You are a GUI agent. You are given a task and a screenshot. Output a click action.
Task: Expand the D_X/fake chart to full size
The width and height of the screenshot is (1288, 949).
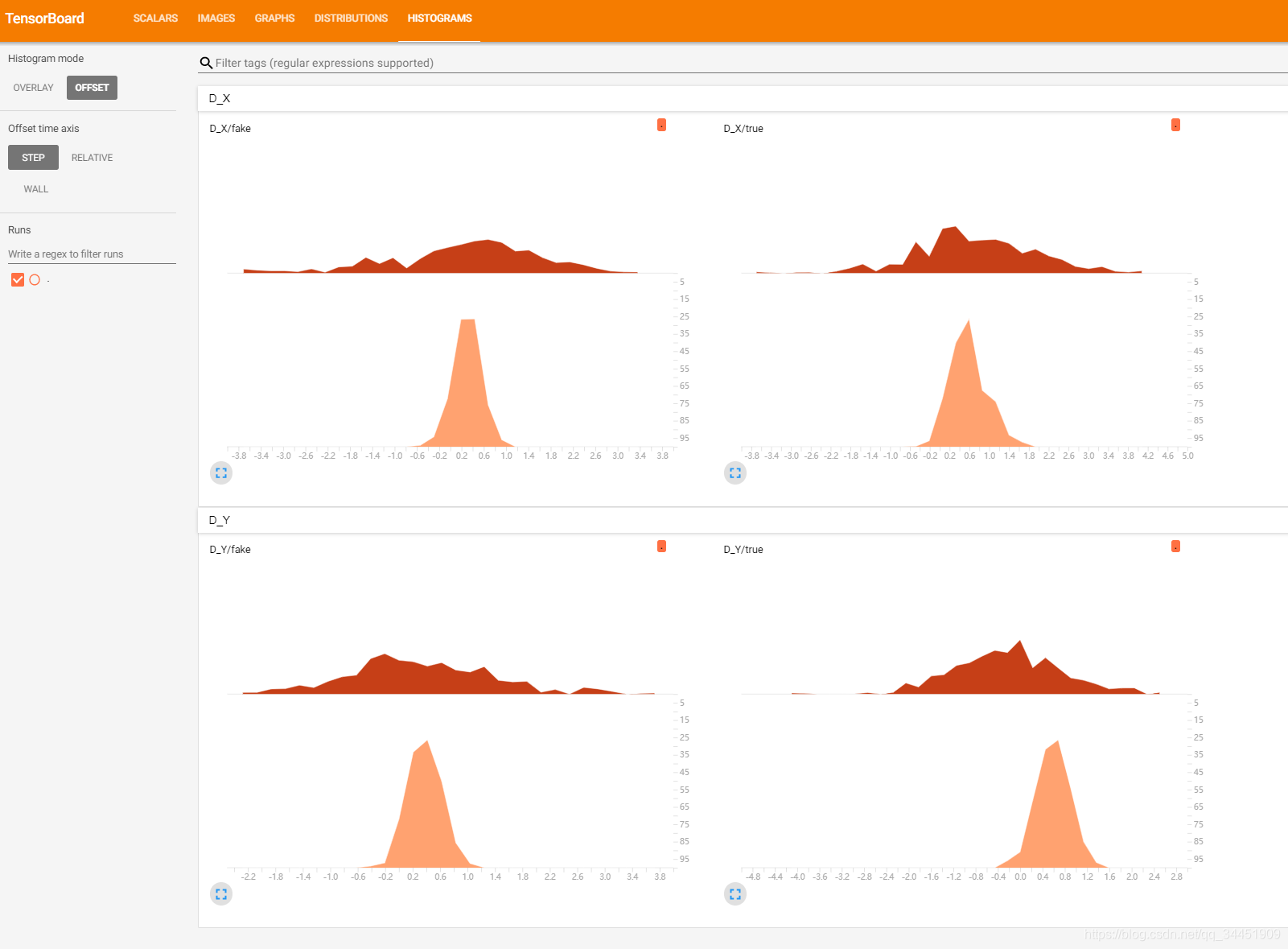pos(221,473)
